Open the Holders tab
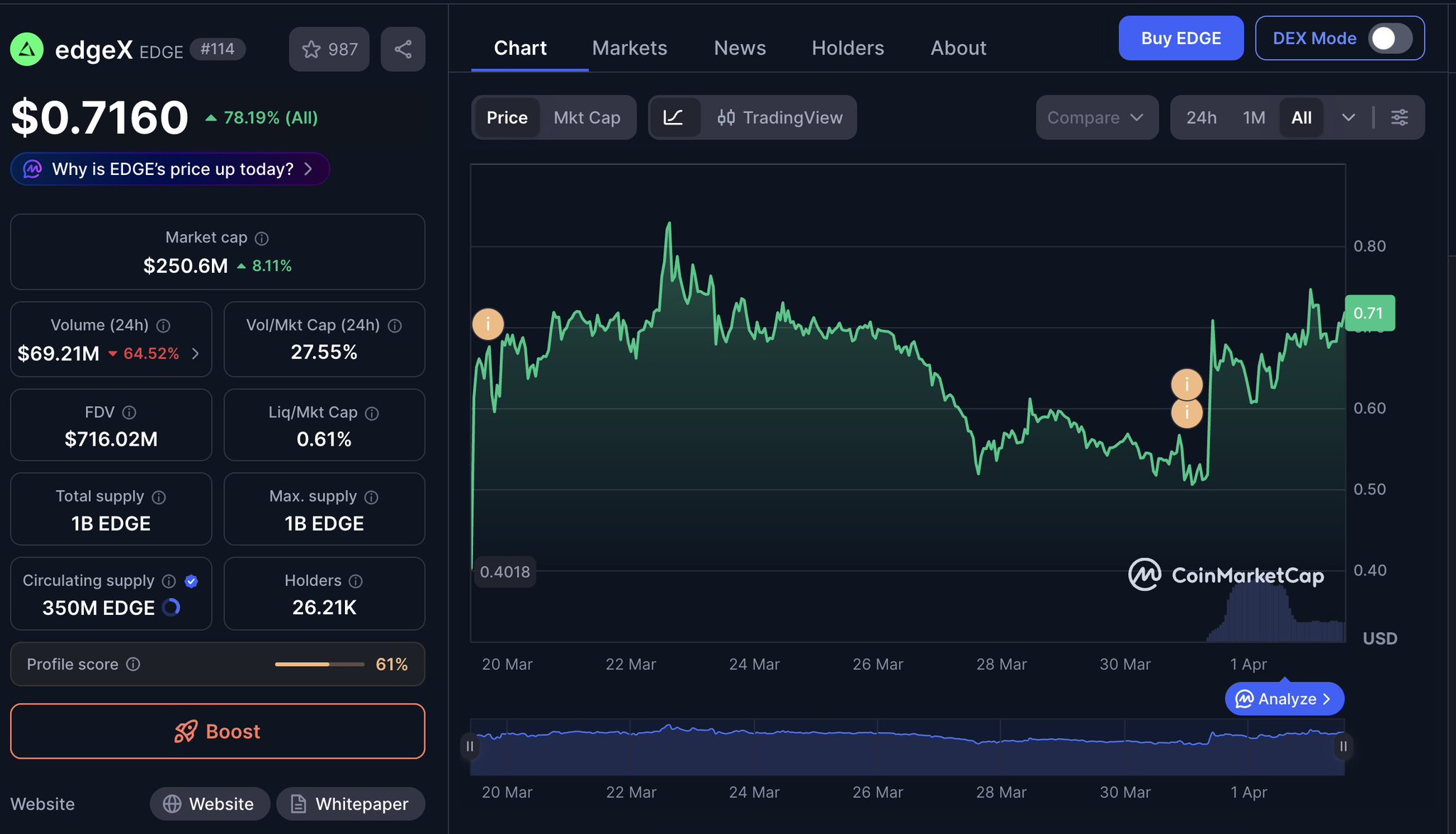This screenshot has height=834, width=1456. [x=848, y=48]
